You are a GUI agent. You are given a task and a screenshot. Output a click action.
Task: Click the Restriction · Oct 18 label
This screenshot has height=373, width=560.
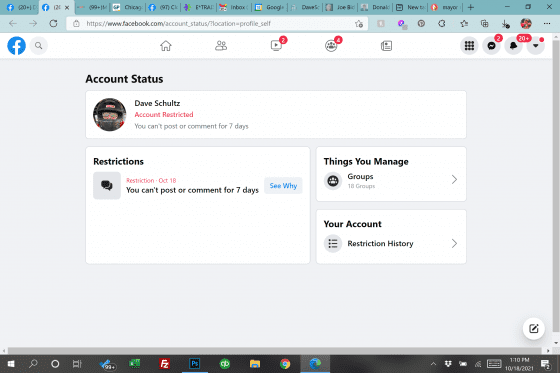tap(151, 180)
